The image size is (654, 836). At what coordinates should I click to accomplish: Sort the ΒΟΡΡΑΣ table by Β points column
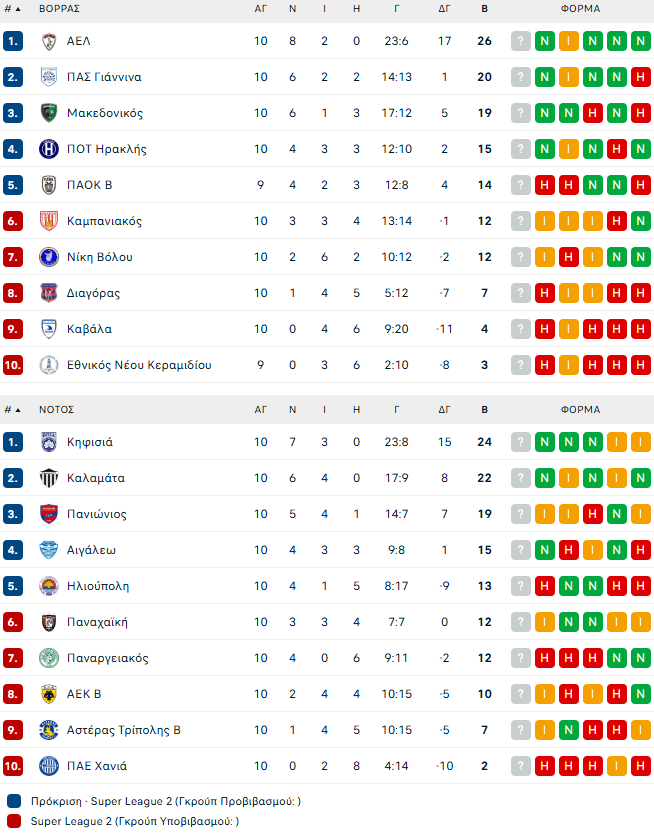[485, 8]
